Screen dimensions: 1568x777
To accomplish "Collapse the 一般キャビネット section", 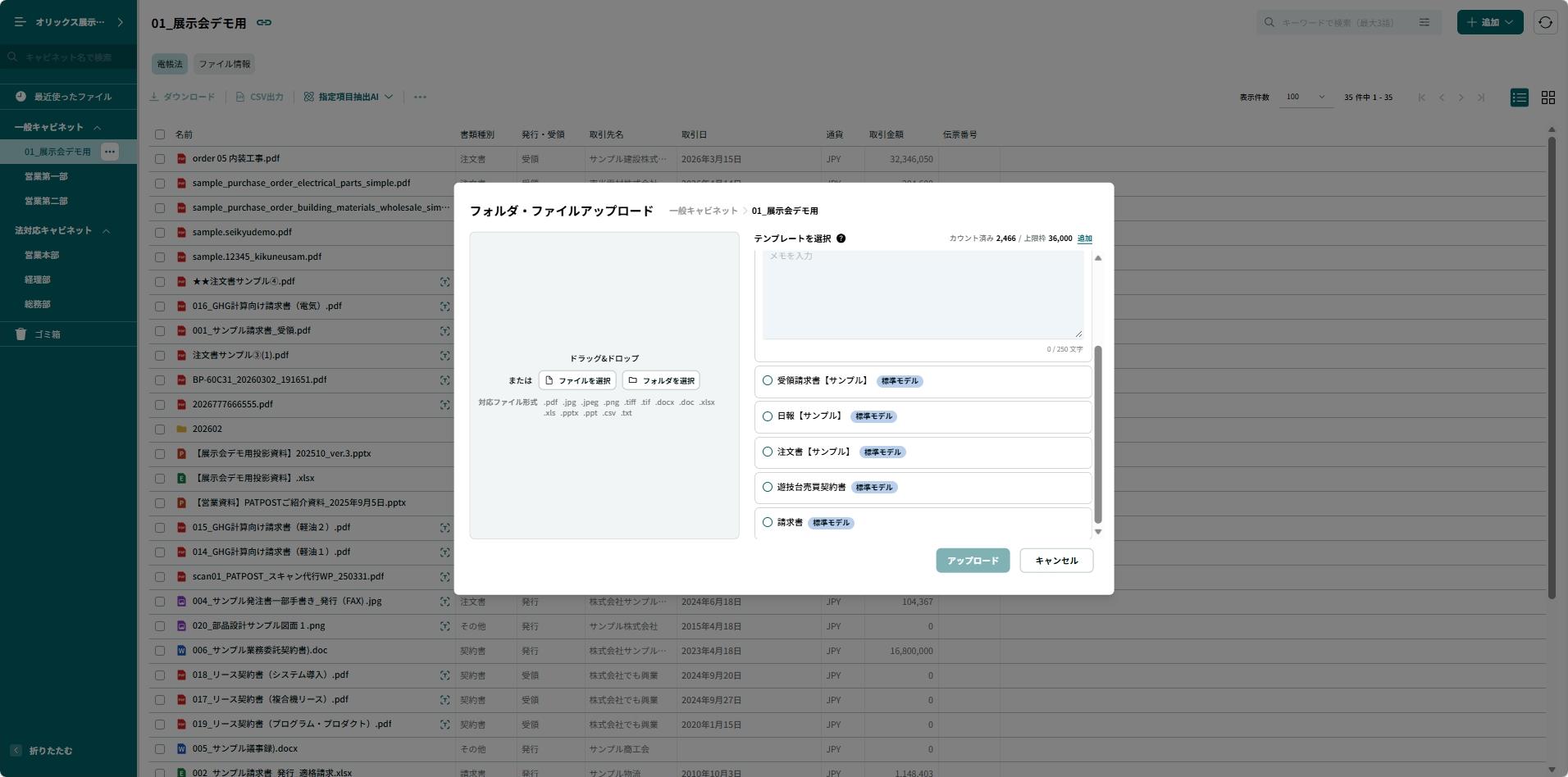I will 98,127.
